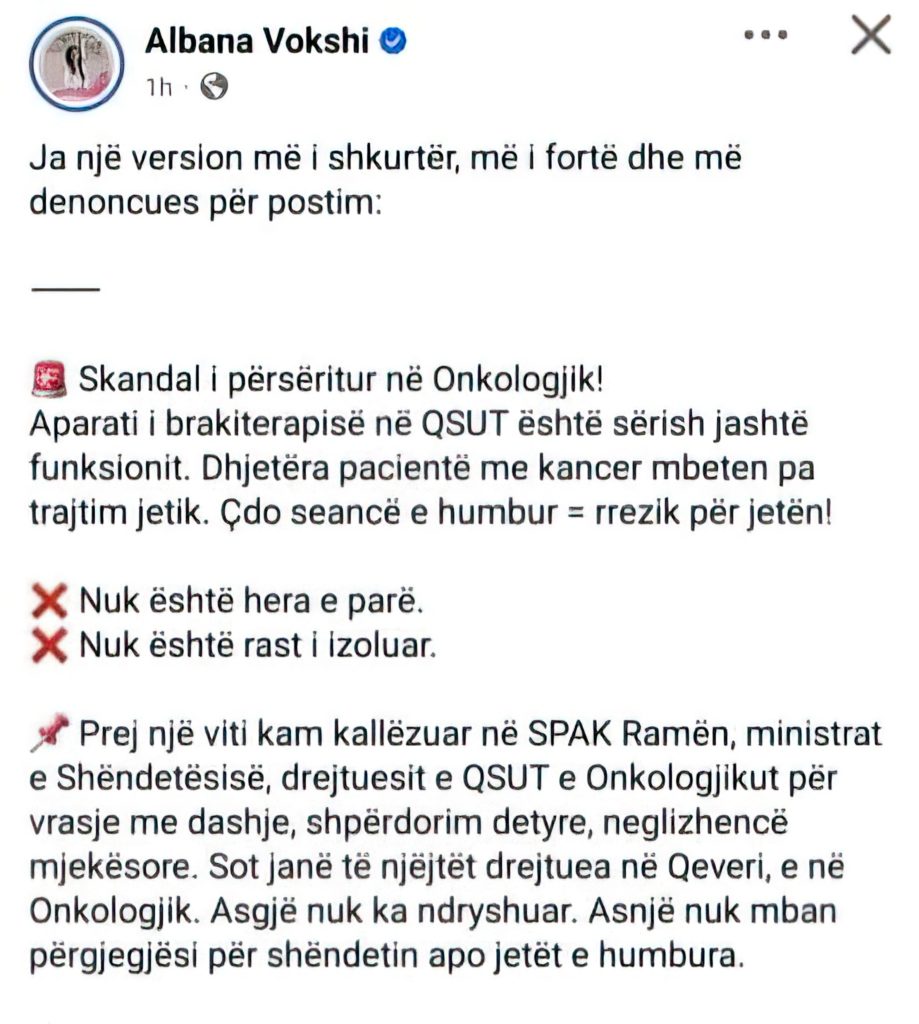Click the pushpin emoji

tap(50, 735)
